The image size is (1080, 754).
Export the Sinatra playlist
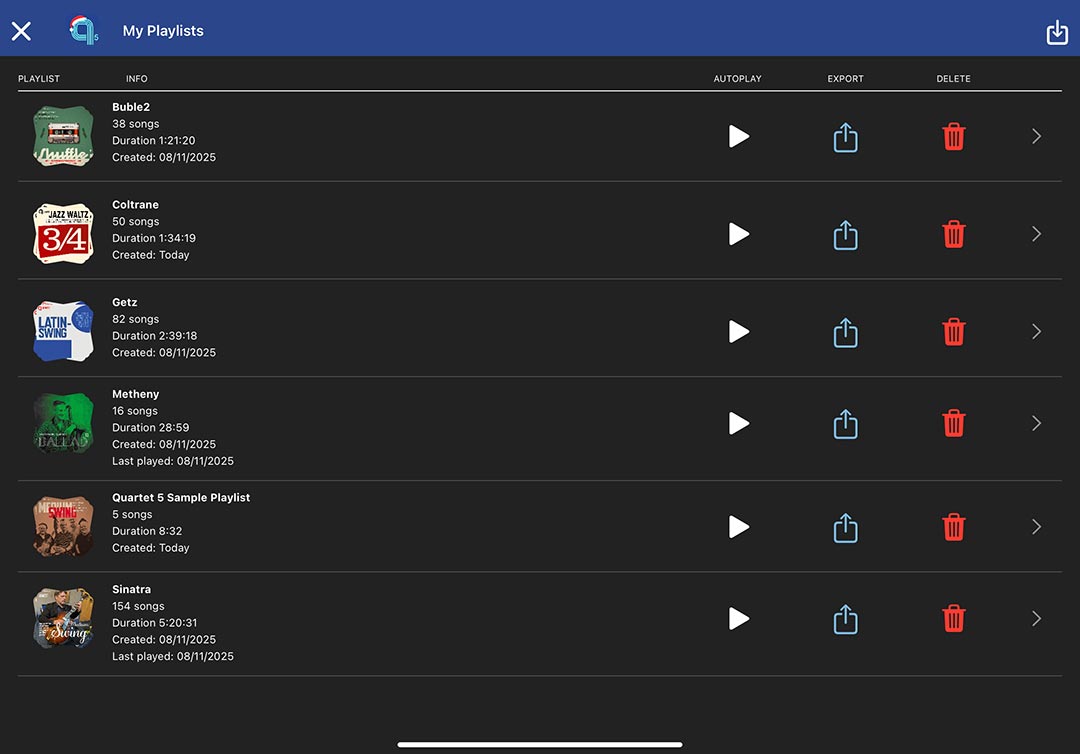[x=845, y=619]
